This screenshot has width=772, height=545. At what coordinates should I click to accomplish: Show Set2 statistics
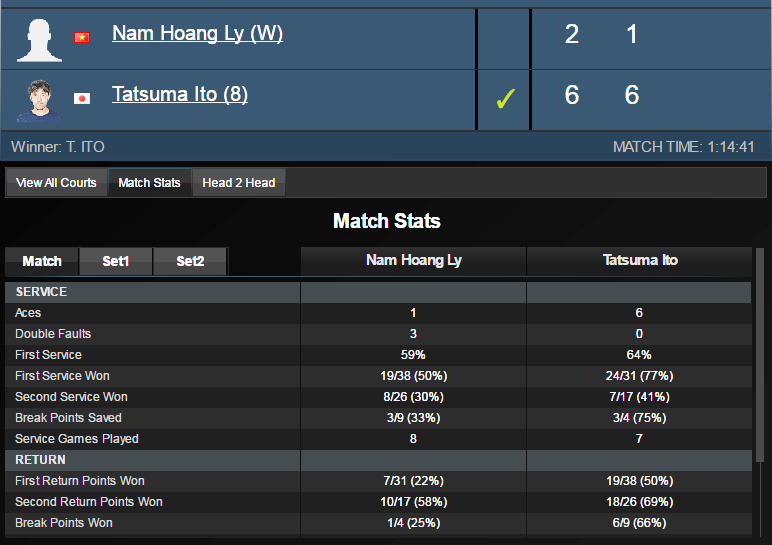click(190, 261)
